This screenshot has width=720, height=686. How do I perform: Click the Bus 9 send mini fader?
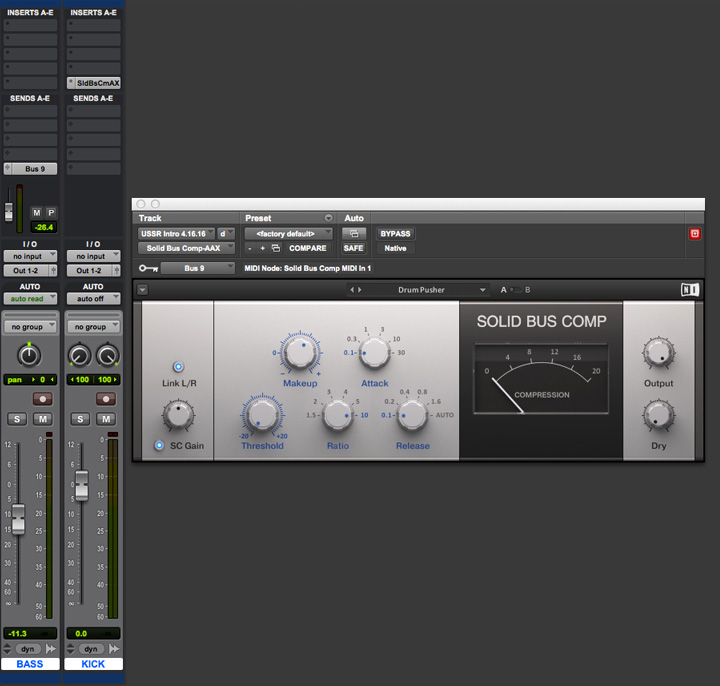tap(9, 211)
